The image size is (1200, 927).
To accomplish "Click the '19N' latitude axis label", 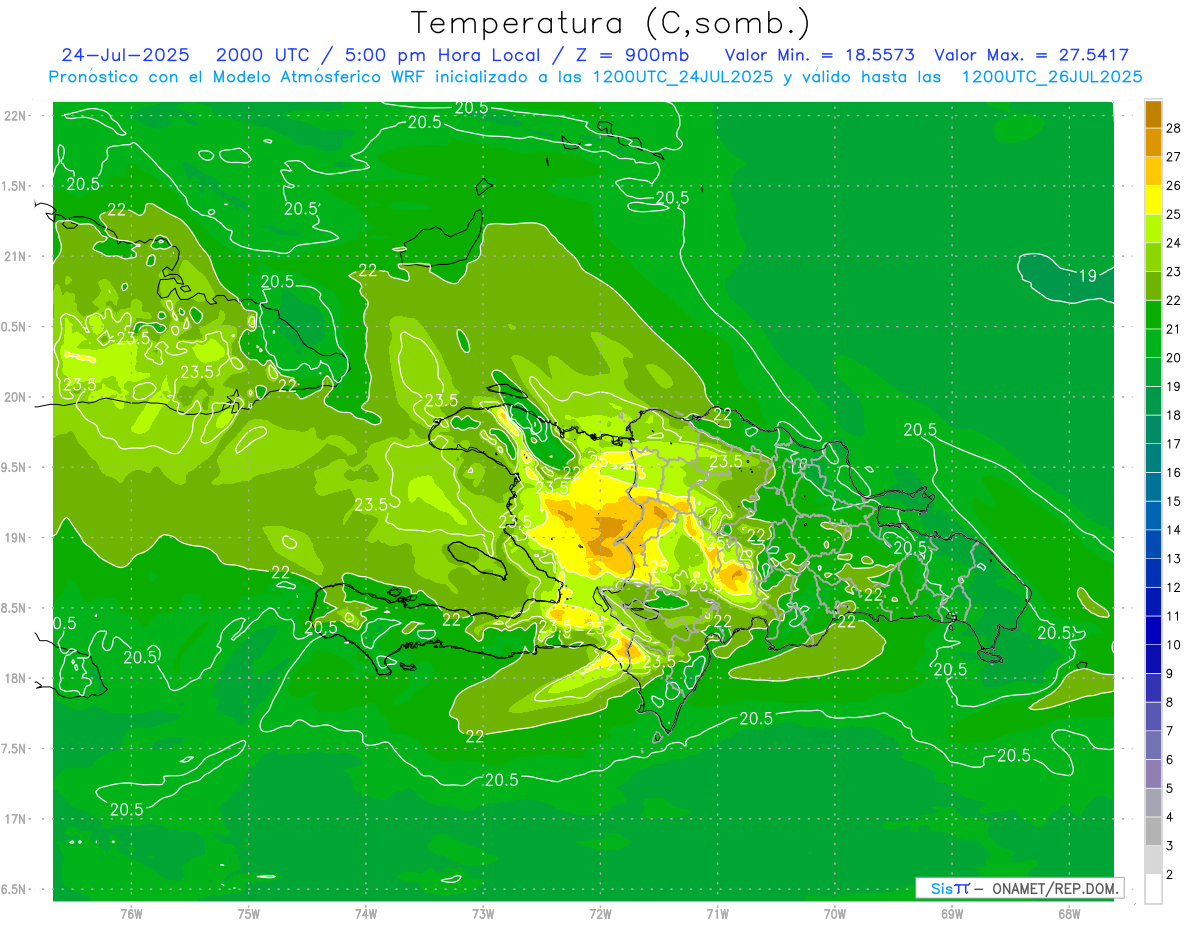I will (x=15, y=537).
